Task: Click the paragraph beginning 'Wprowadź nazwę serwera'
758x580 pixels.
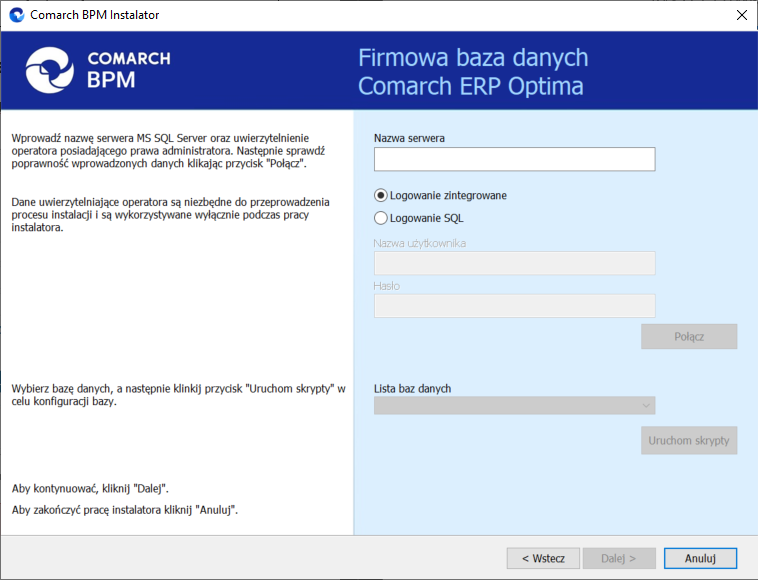Action: [168, 151]
